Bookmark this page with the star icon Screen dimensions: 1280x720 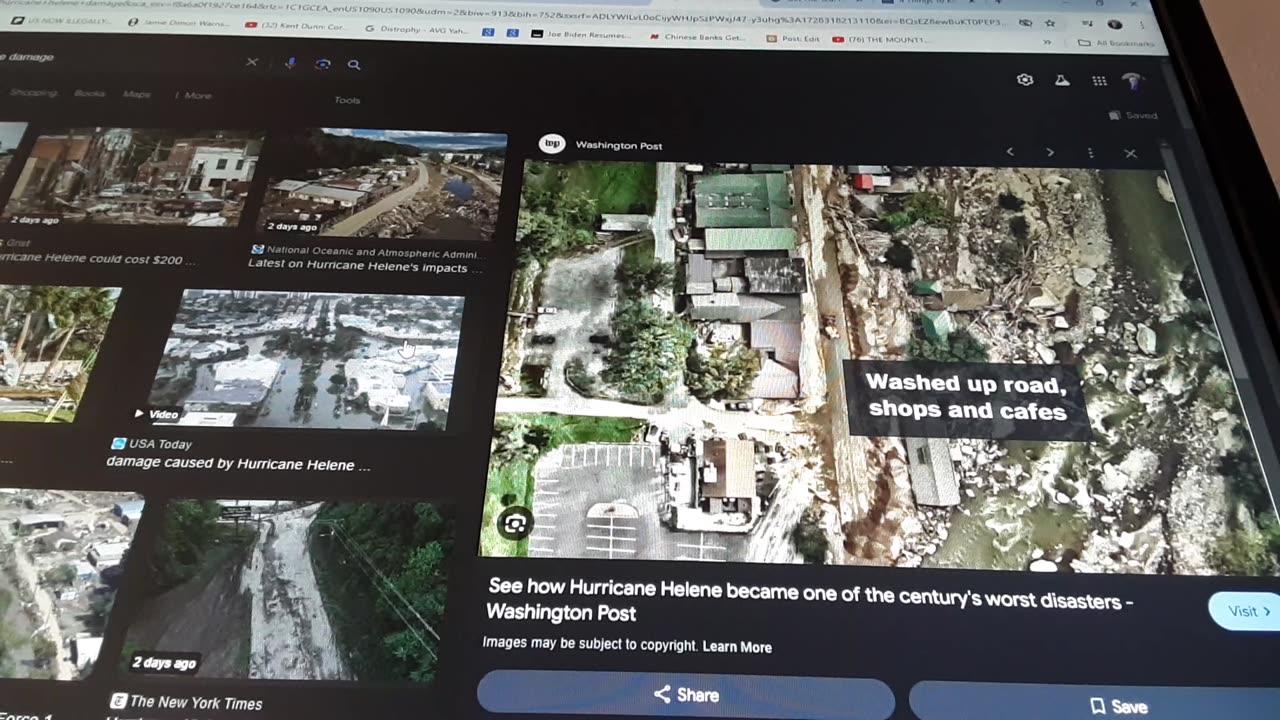tap(1049, 22)
